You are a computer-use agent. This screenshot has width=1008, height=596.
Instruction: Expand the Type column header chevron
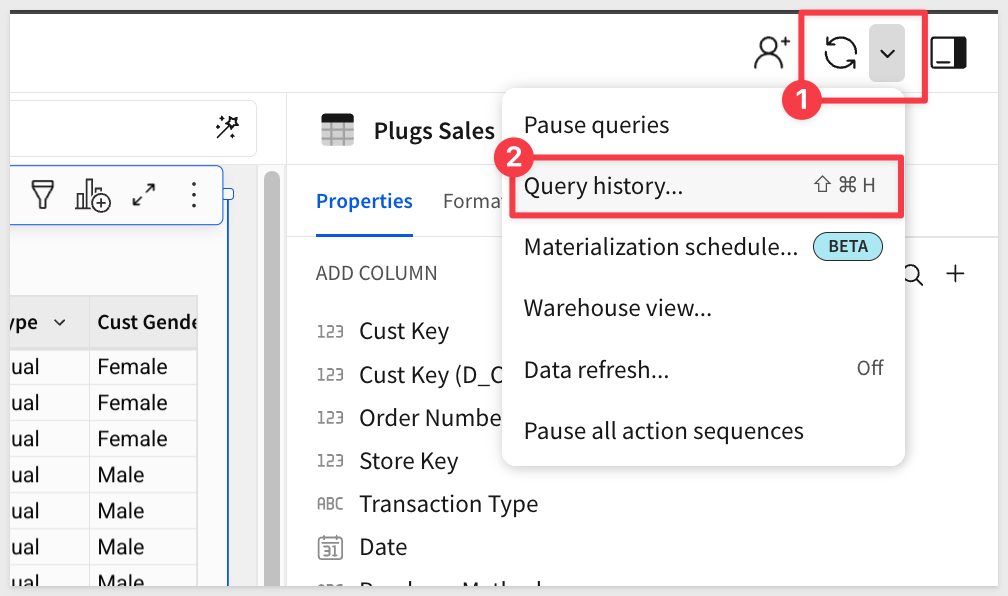point(59,322)
